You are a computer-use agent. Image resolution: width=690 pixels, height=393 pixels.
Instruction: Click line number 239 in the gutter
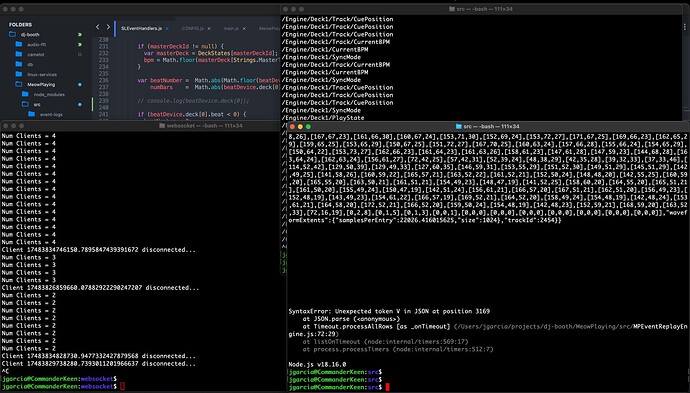coord(103,101)
